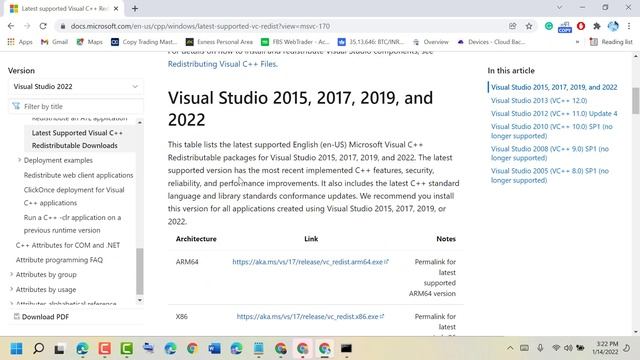640x360 pixels.
Task: Open the blue COPY extension icon
Action: 565,27
